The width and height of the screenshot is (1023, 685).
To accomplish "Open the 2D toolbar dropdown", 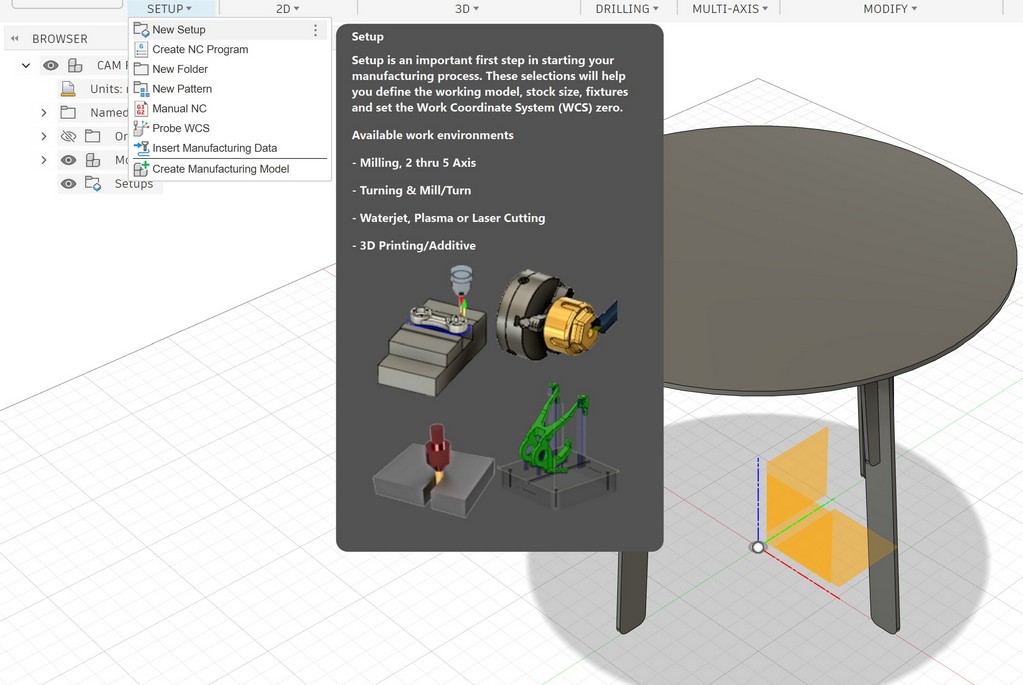I will point(287,8).
